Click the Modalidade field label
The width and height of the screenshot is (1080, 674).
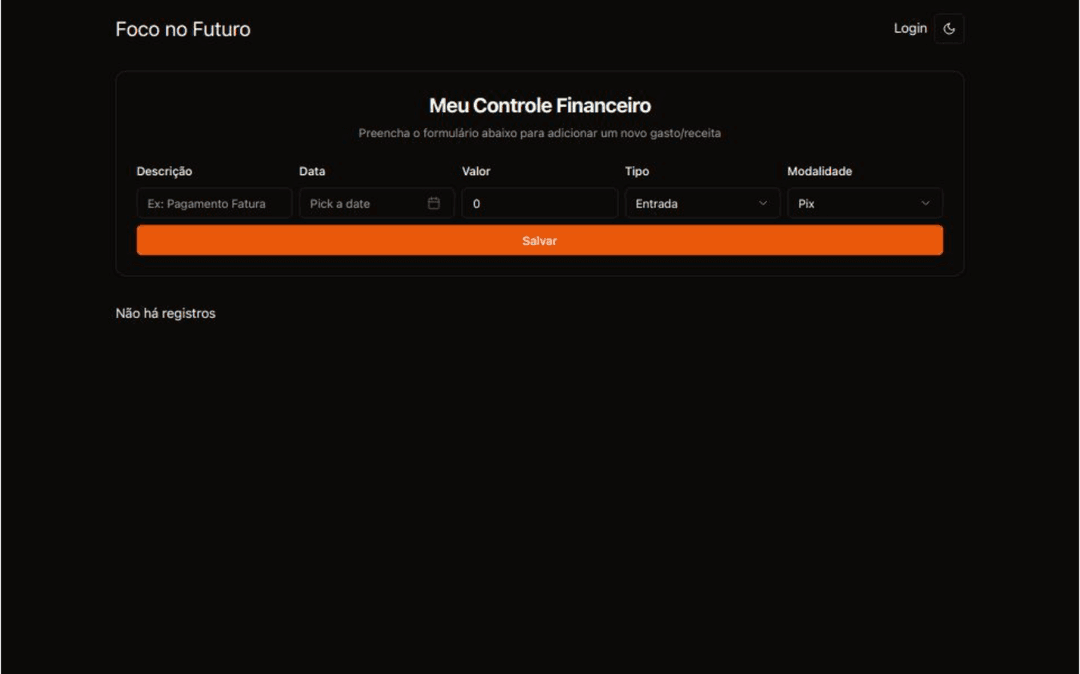pos(819,171)
